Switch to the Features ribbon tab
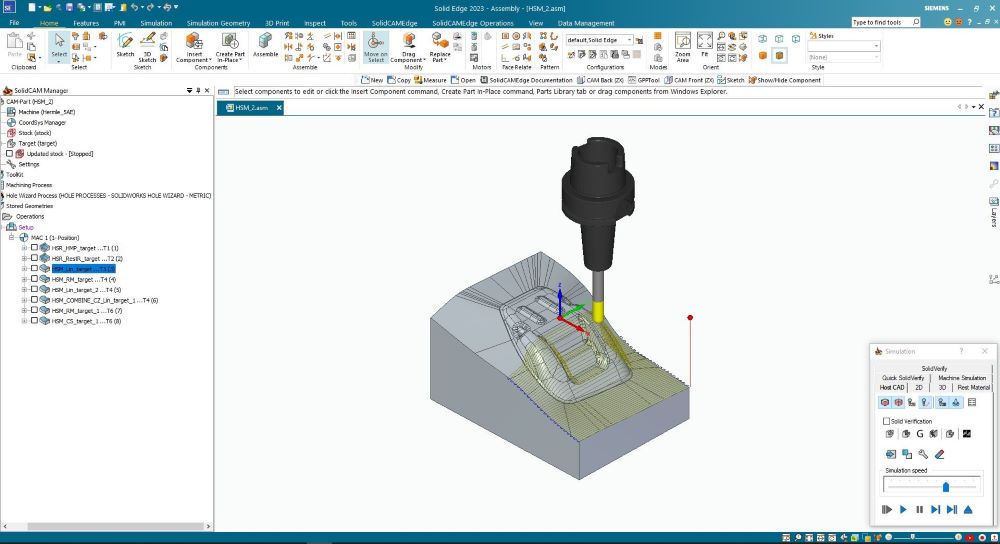 [x=86, y=23]
